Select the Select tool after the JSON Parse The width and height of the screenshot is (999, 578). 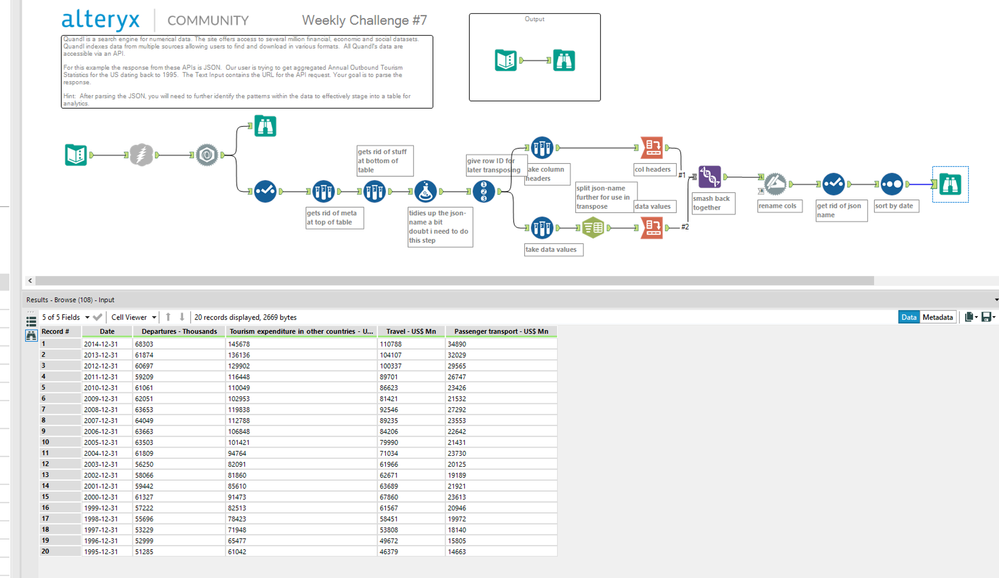265,191
